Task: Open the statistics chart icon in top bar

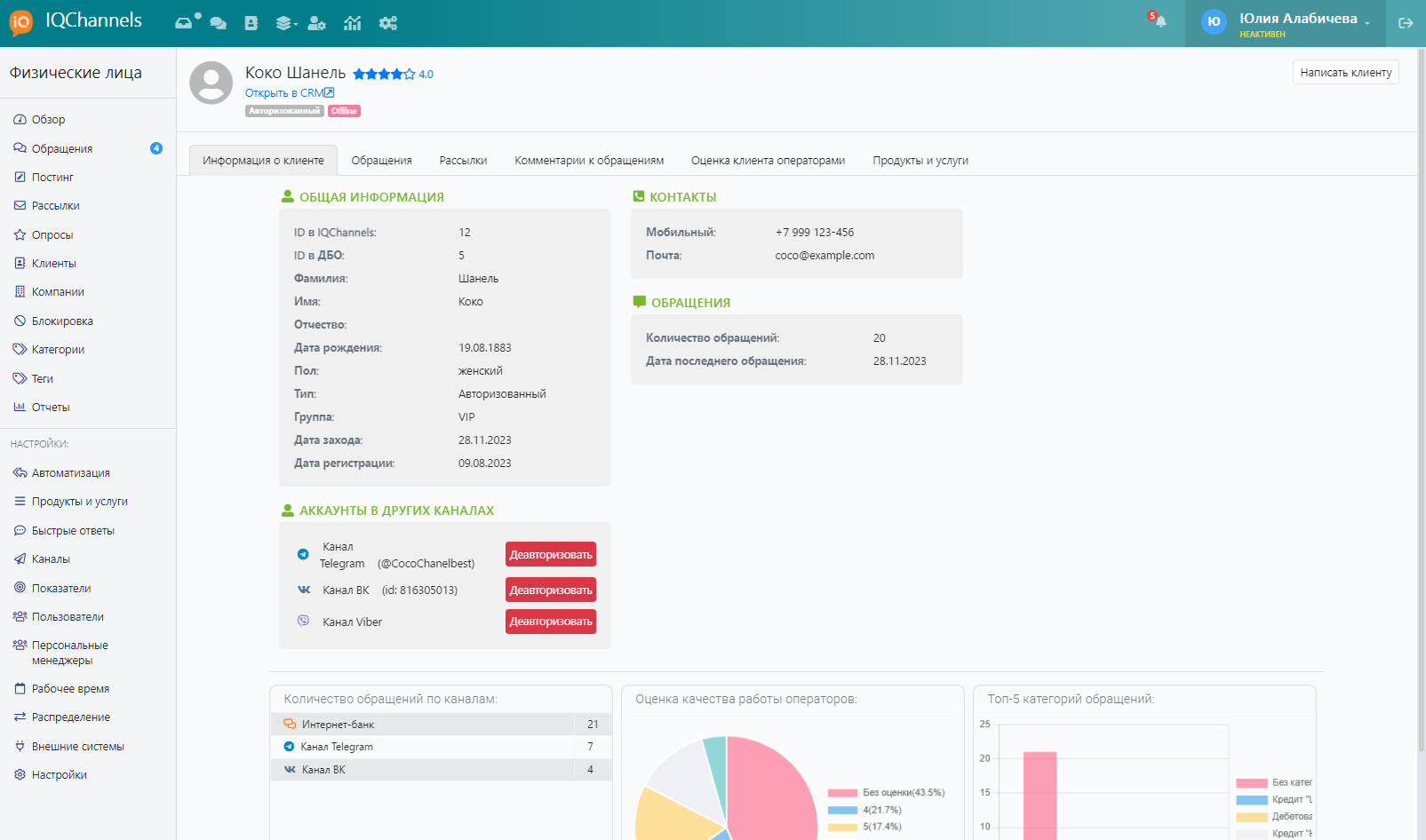Action: click(353, 23)
